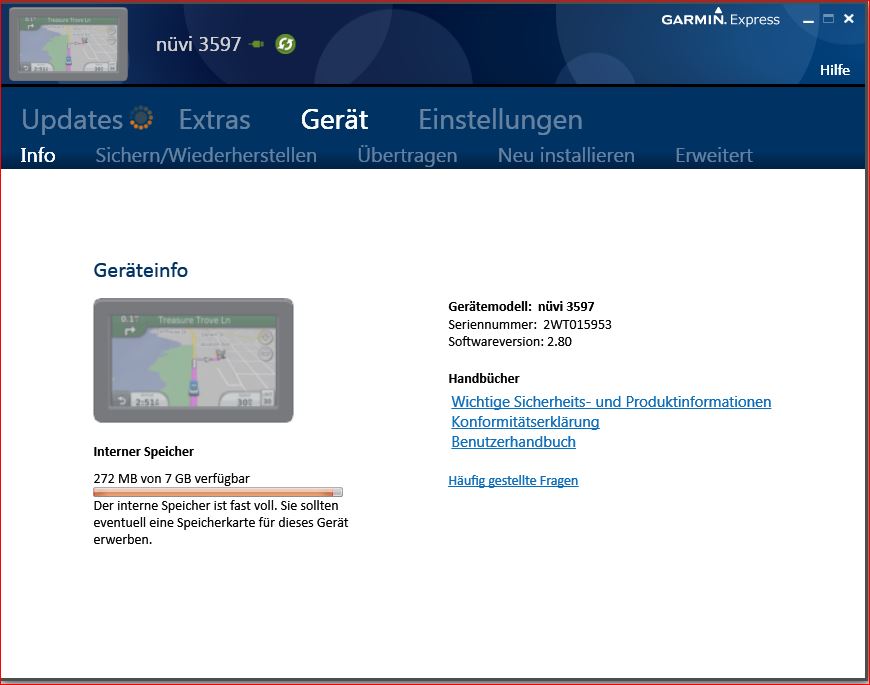The image size is (870, 685).
Task: Close the Garmin Express window
Action: pyautogui.click(x=849, y=19)
